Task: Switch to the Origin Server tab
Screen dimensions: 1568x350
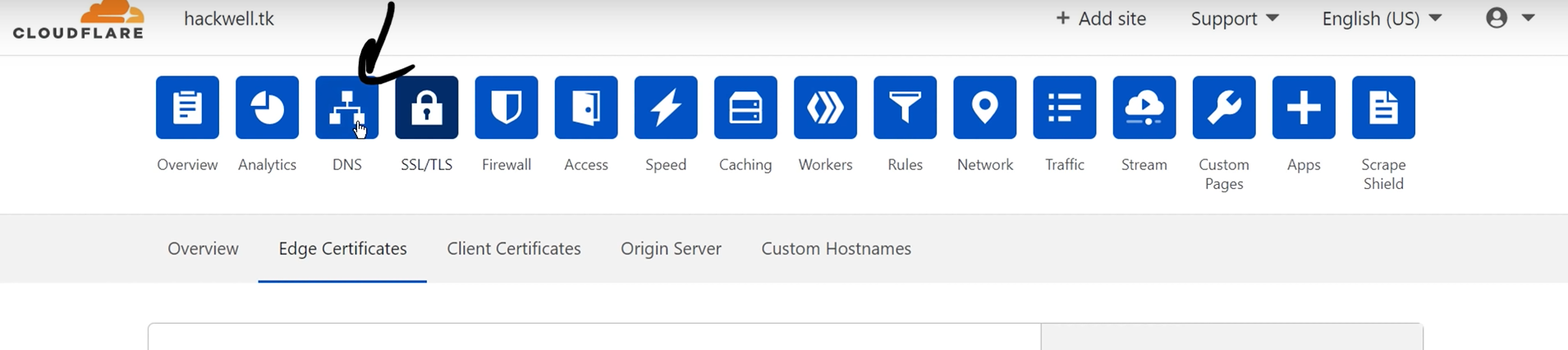Action: (x=671, y=249)
